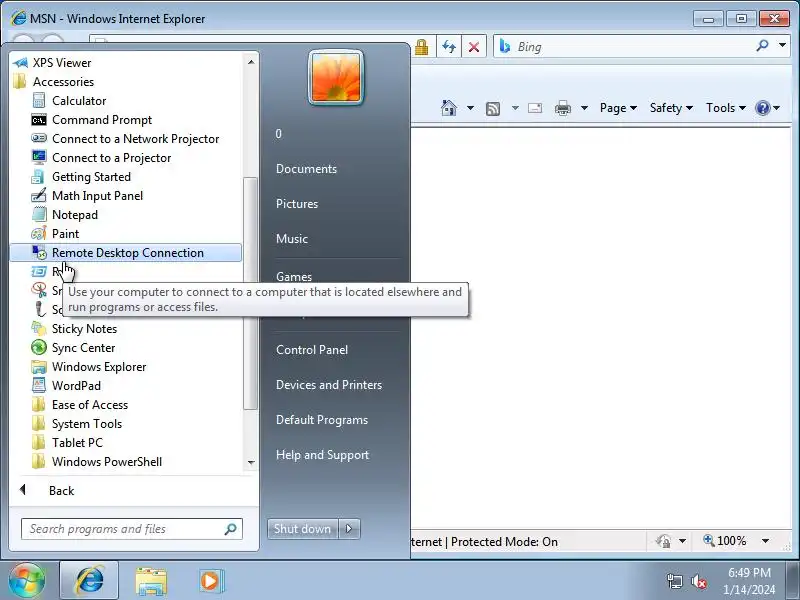800x600 pixels.
Task: Click the Internet Explorer Refresh icon
Action: point(449,47)
